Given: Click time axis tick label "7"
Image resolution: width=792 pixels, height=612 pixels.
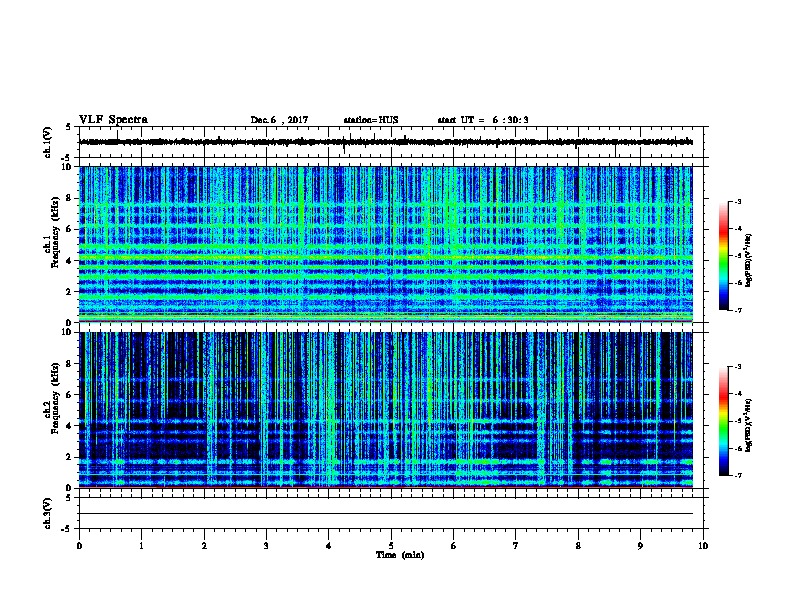Looking at the screenshot, I should point(516,546).
